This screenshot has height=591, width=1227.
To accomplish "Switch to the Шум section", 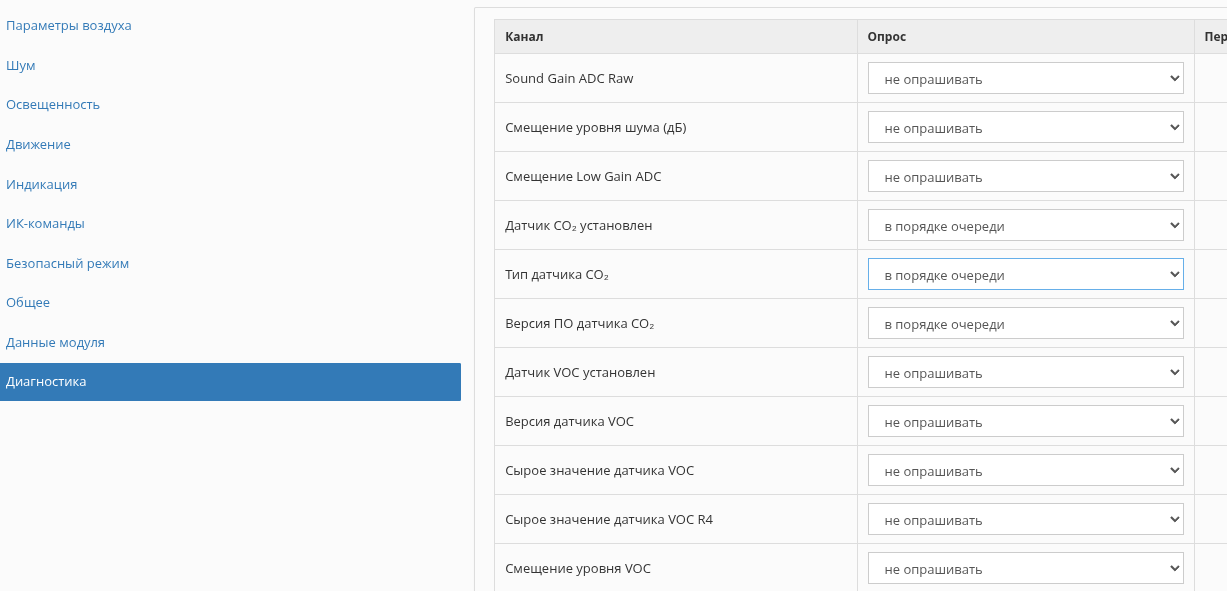I will point(21,65).
